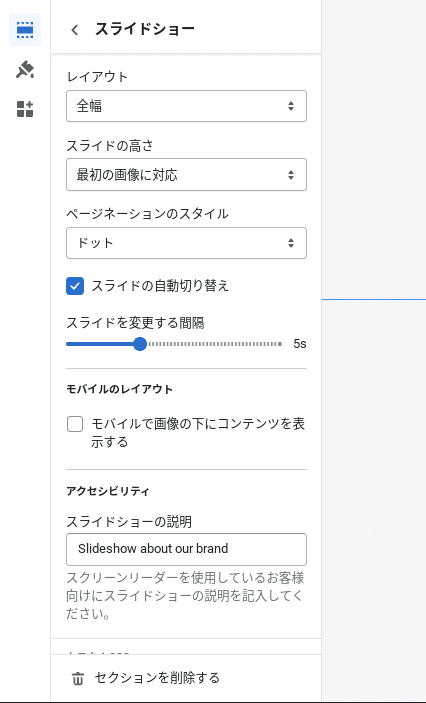The width and height of the screenshot is (426, 703).
Task: Enable モバイルで画像の下にコンテンツを表示する checkbox
Action: tap(75, 424)
